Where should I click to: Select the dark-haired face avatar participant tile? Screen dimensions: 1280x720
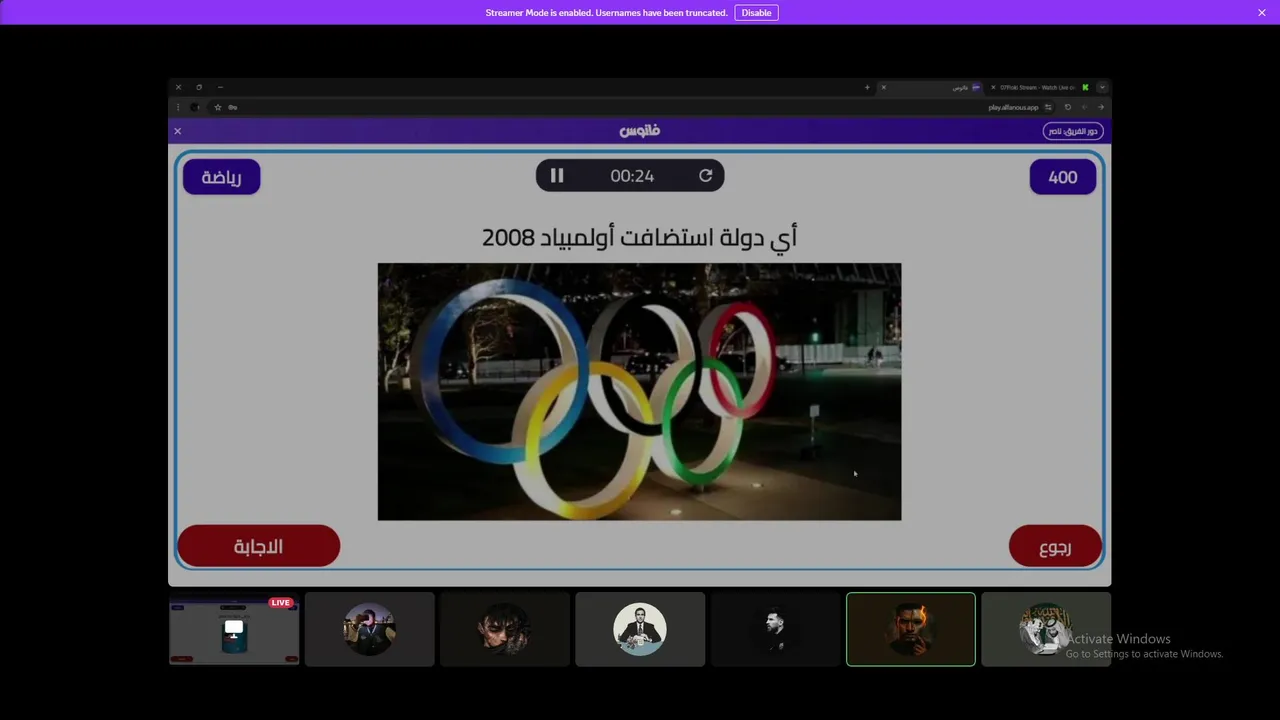click(505, 629)
